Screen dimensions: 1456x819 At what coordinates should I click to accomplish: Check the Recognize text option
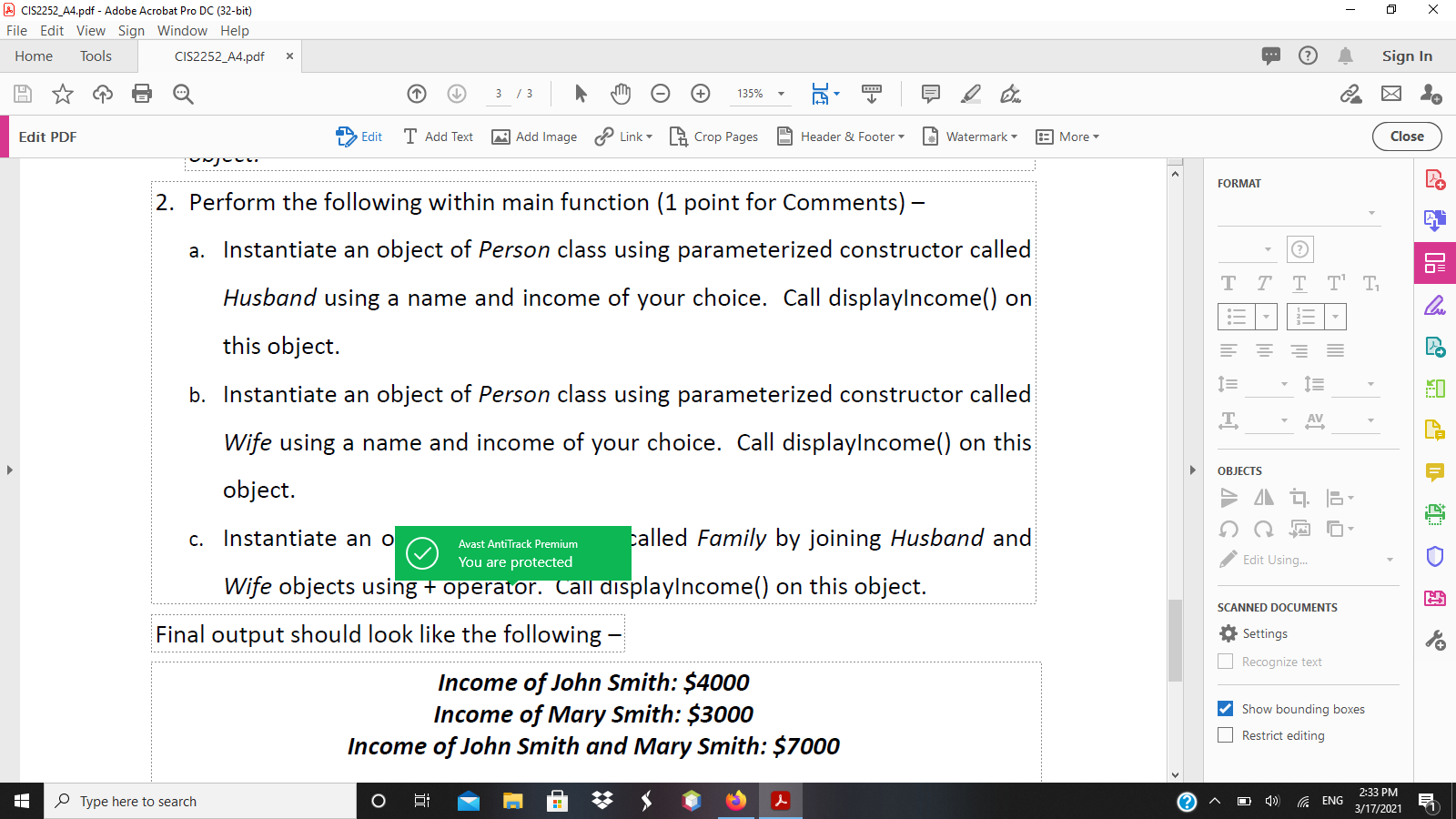coord(1225,662)
